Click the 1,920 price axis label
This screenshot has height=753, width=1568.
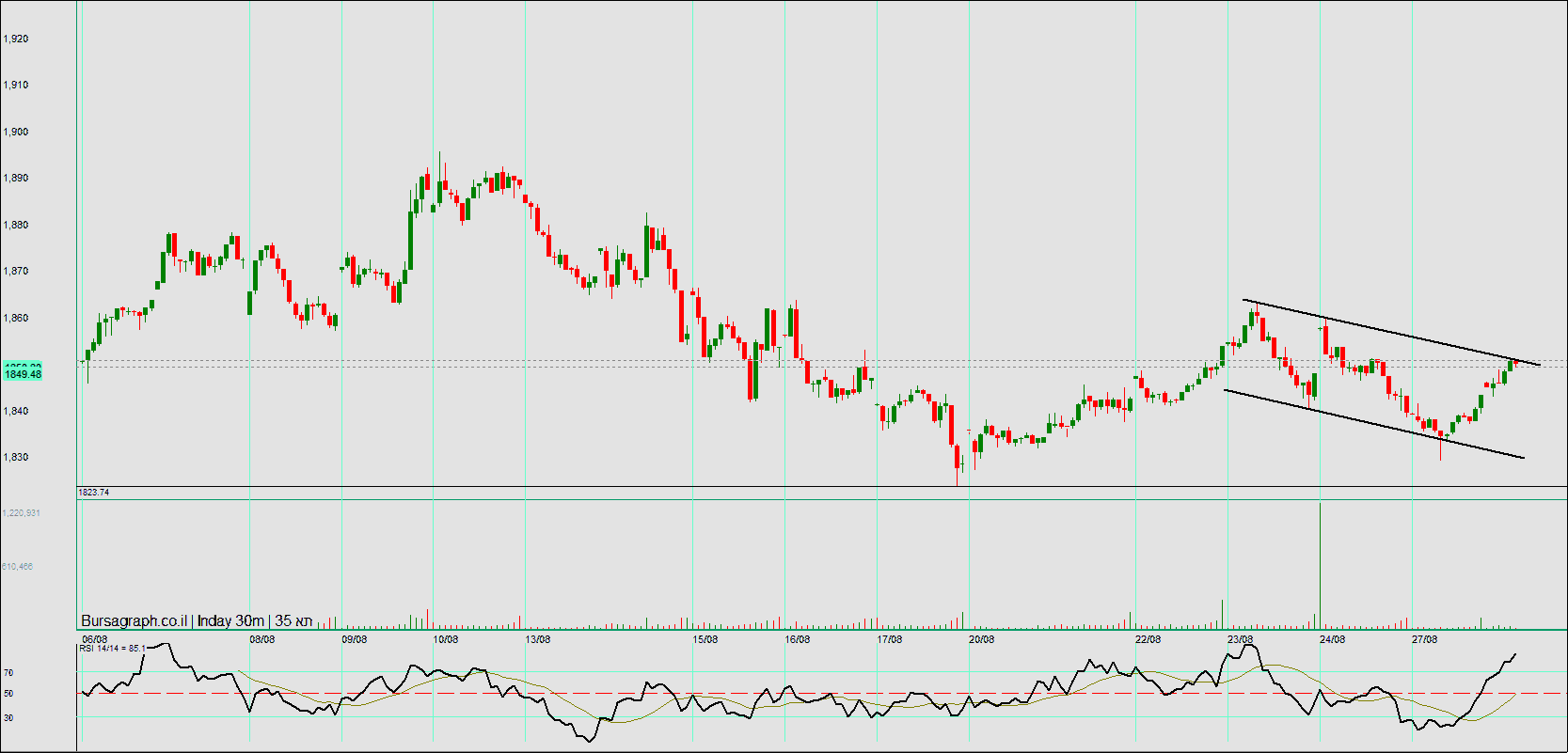tap(16, 39)
